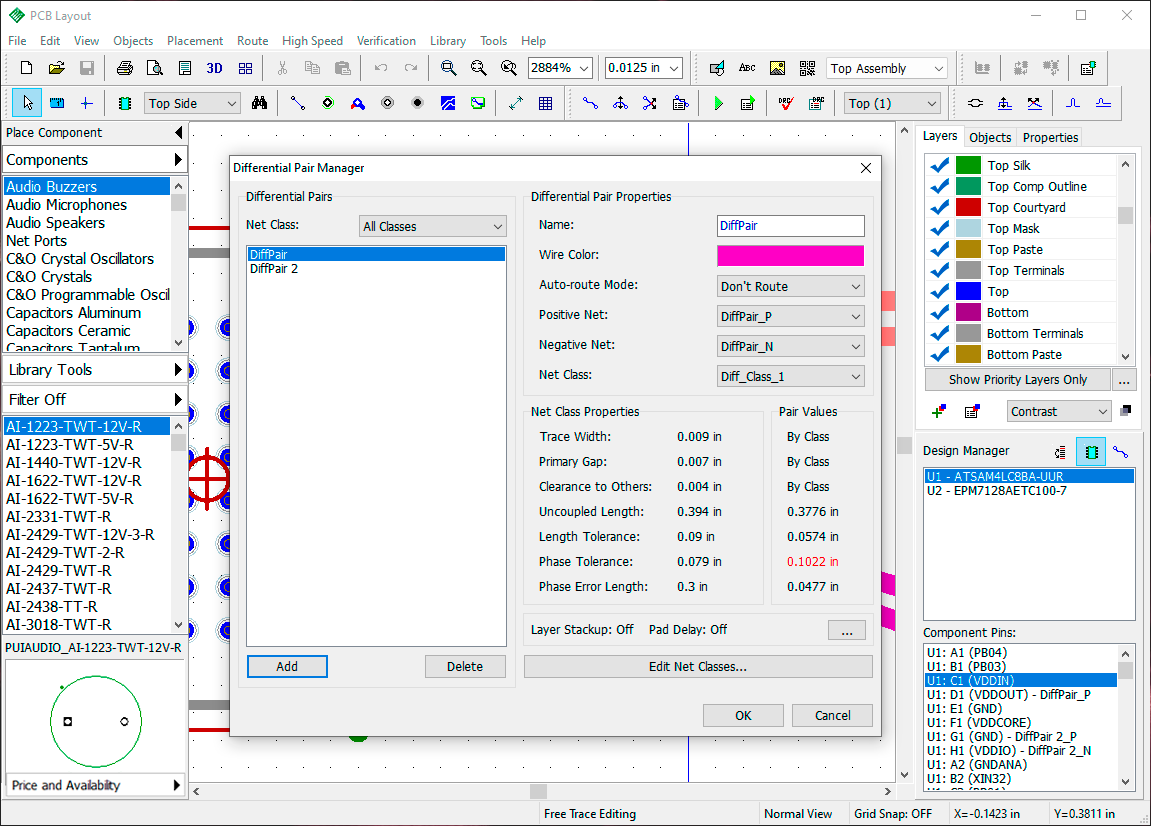This screenshot has height=826, width=1151.
Task: Open the 3D preview
Action: [214, 68]
